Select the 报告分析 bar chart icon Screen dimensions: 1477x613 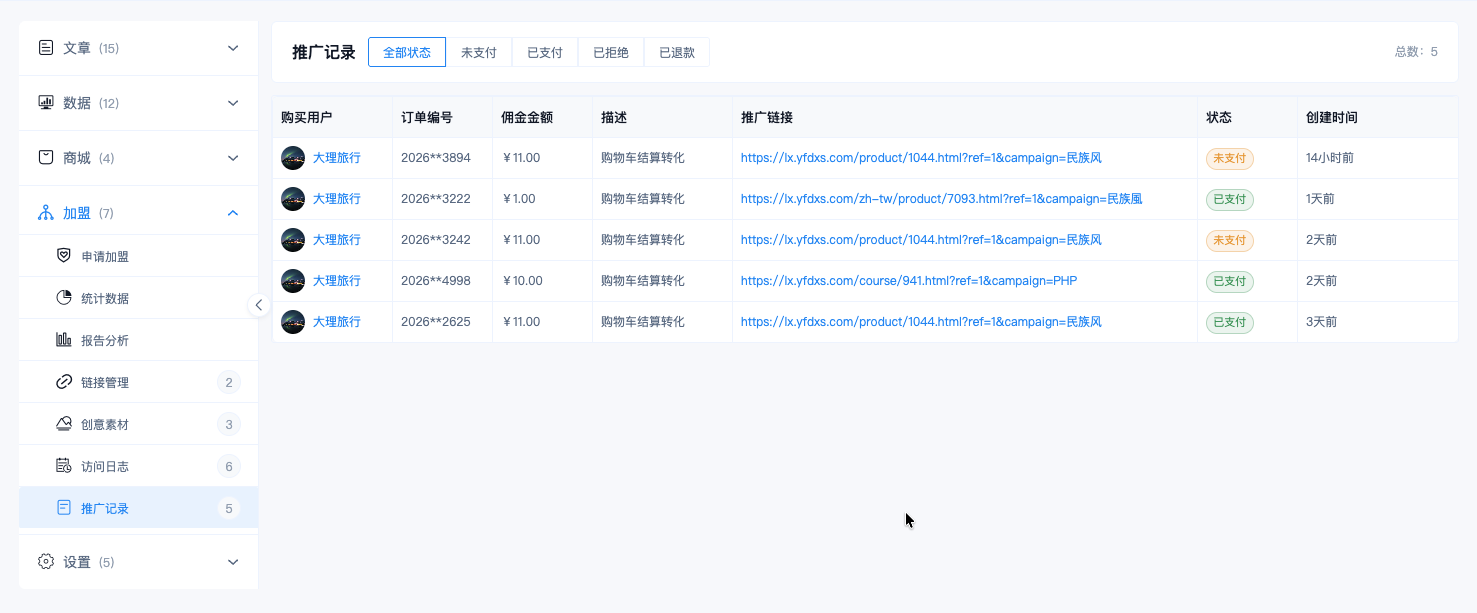pyautogui.click(x=64, y=340)
